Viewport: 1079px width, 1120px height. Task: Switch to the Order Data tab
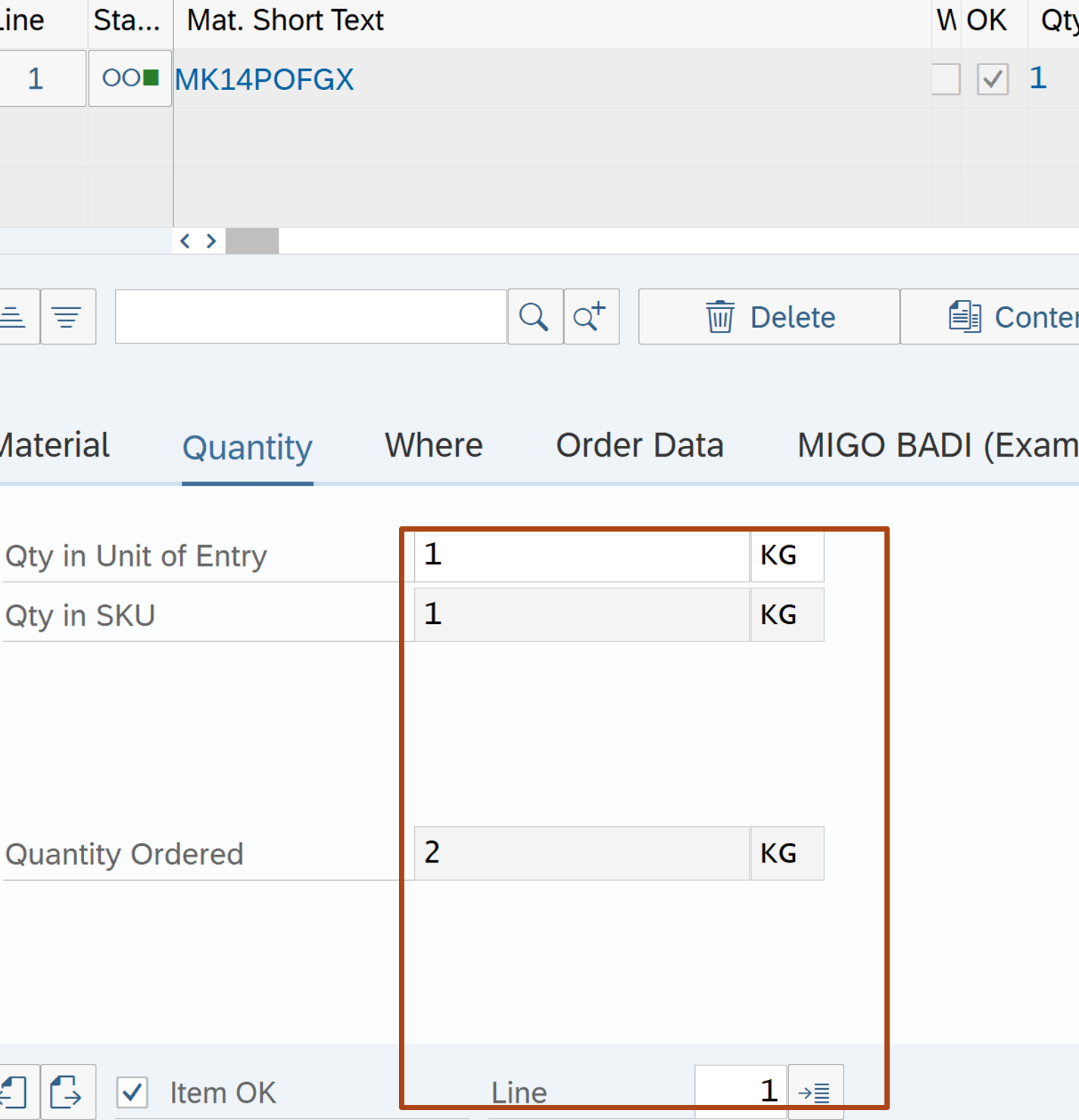639,445
